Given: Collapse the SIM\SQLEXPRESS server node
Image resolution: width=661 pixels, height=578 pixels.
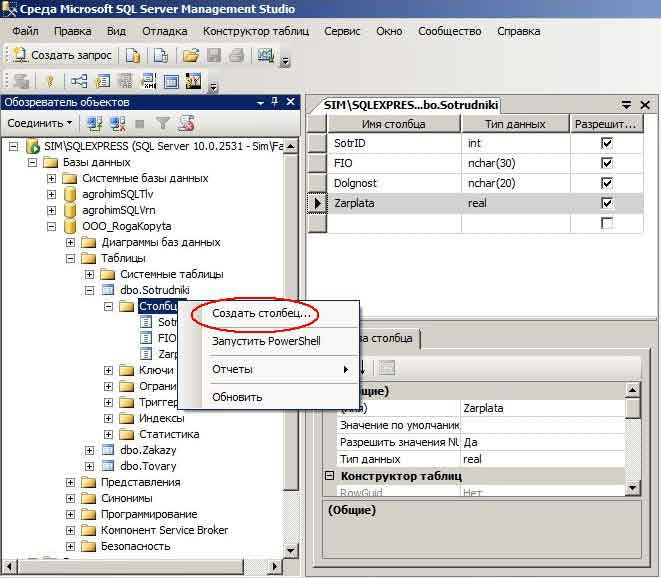Looking at the screenshot, I should click(13, 147).
